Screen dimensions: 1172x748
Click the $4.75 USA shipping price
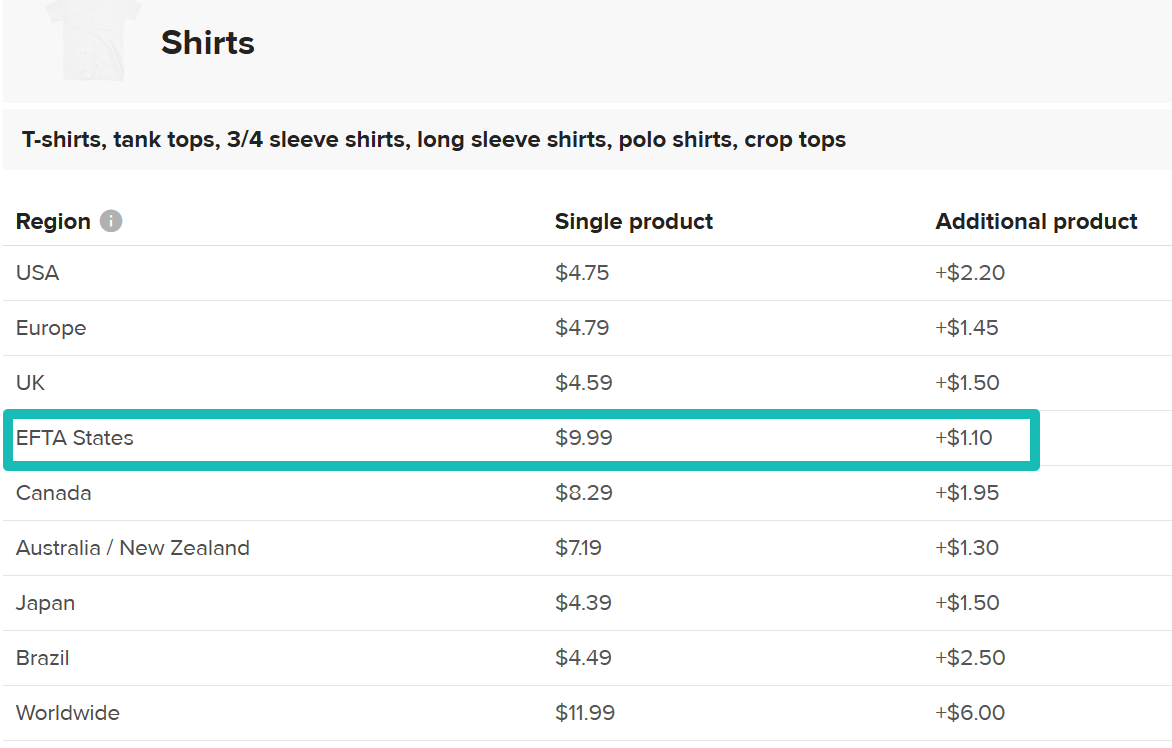(582, 273)
